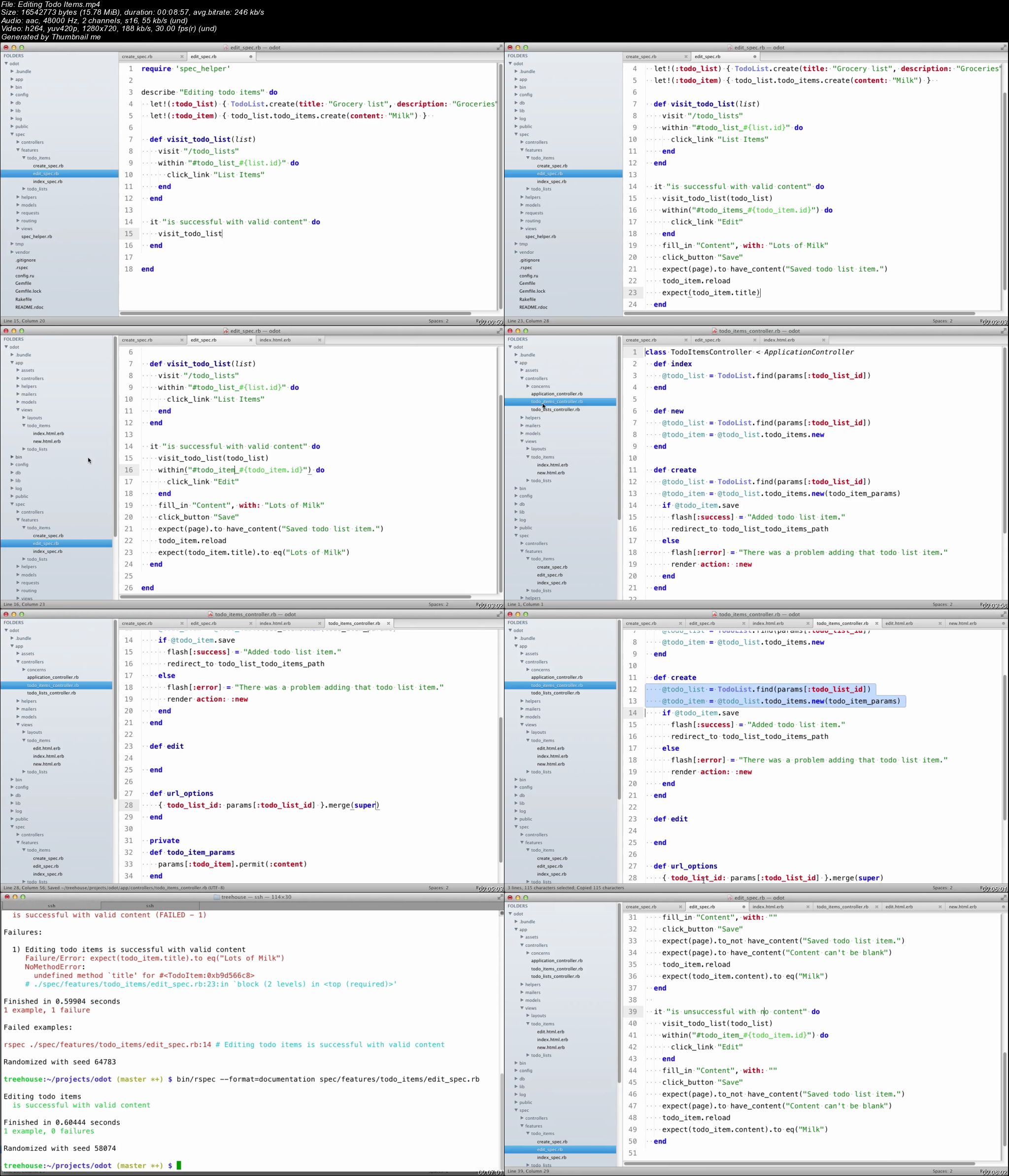This screenshot has height=1176, width=1009.
Task: Open todo_lists_controller.rb in the 00:05:03 sidebar
Action: pos(51,693)
